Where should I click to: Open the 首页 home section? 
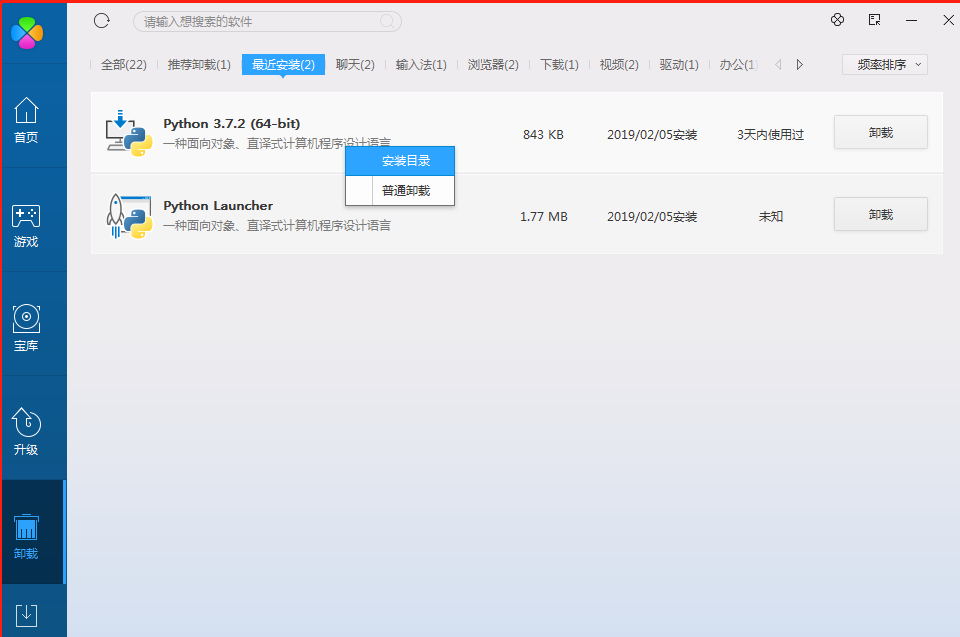[26, 121]
